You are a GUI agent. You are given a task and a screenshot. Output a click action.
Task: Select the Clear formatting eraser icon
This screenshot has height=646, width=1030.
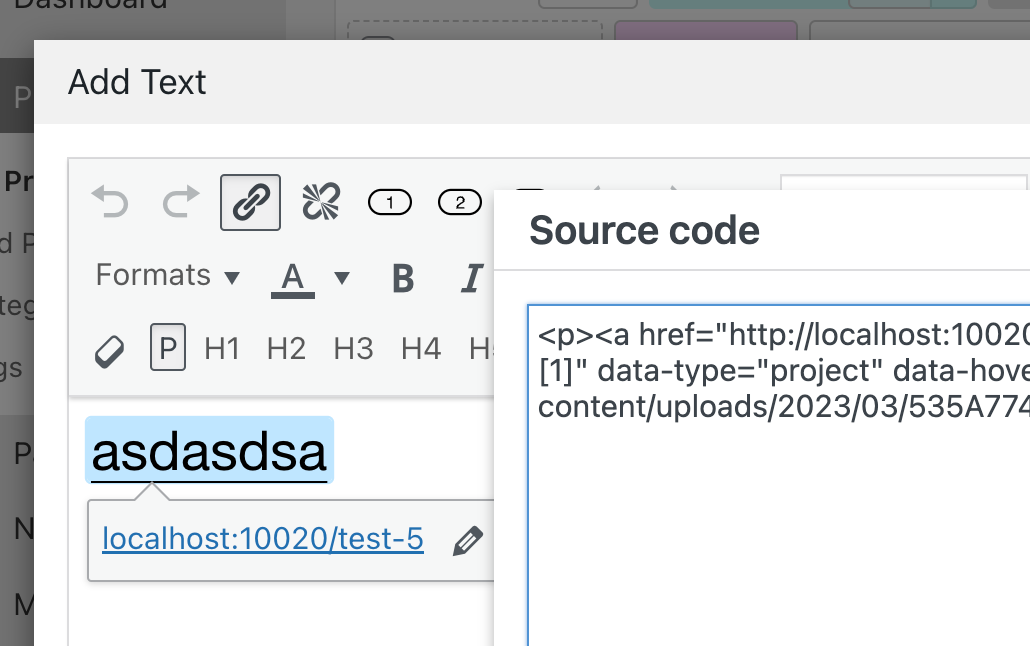(x=110, y=350)
